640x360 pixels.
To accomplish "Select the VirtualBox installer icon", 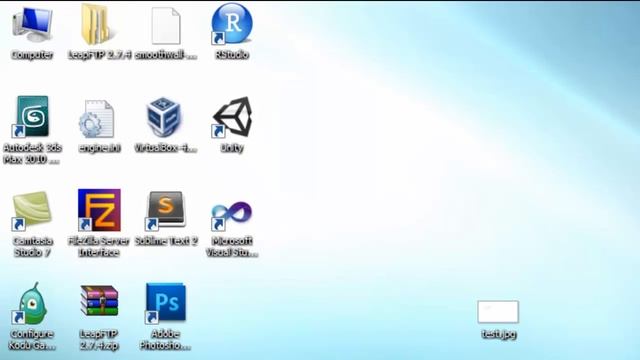I will tap(164, 117).
